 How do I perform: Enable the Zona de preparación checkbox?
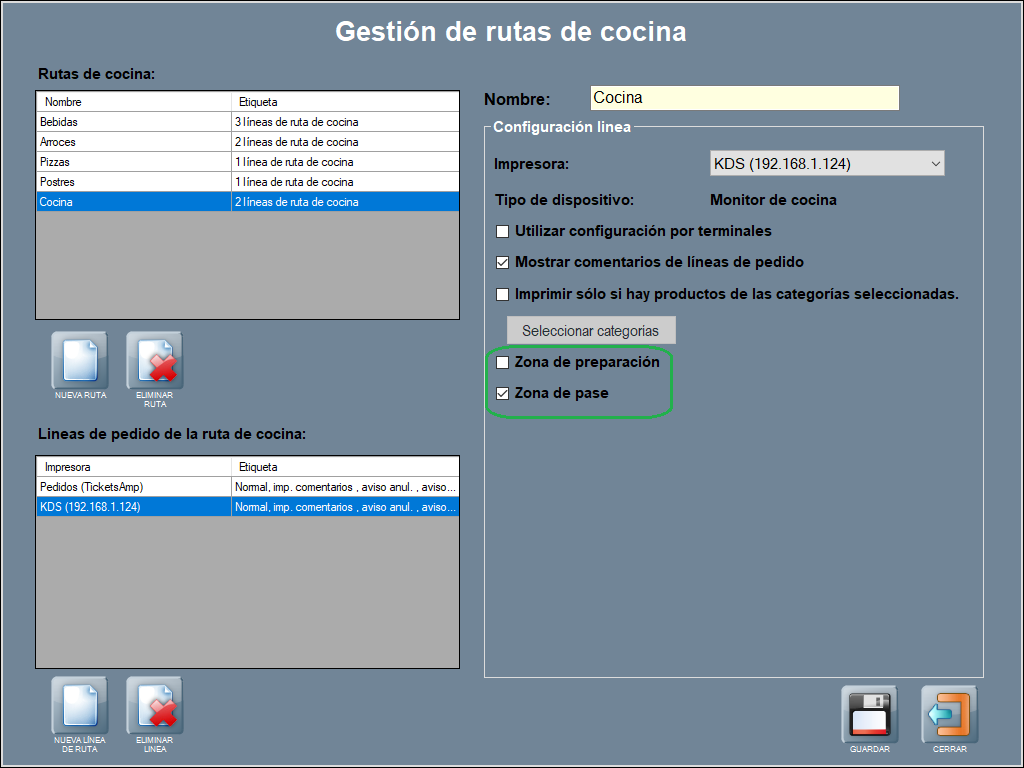coord(503,362)
